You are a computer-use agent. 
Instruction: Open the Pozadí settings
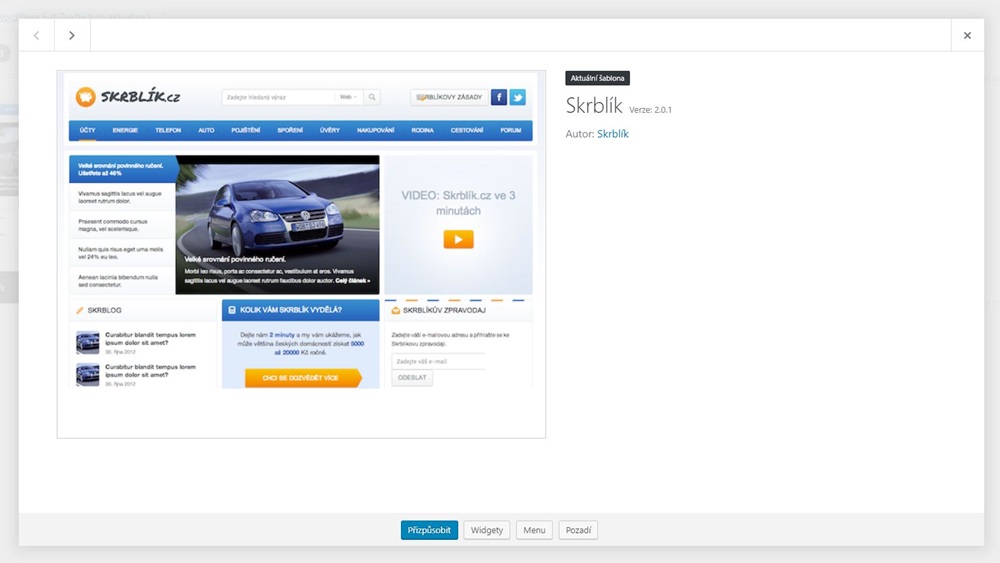point(578,530)
